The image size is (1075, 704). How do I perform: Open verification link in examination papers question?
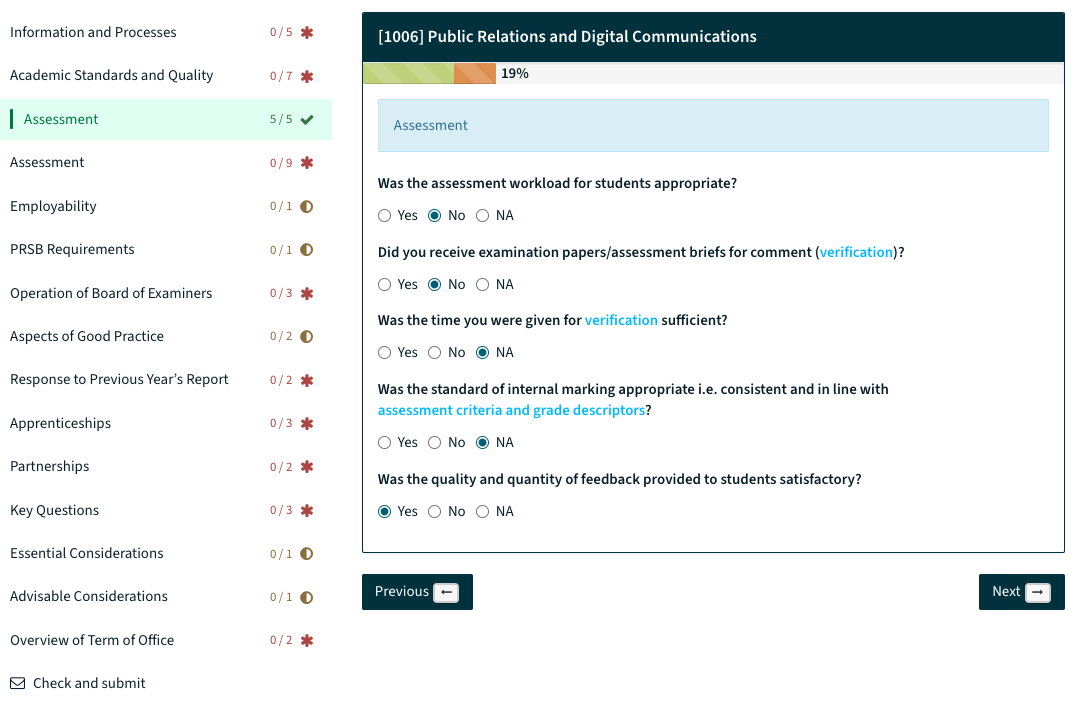(856, 252)
